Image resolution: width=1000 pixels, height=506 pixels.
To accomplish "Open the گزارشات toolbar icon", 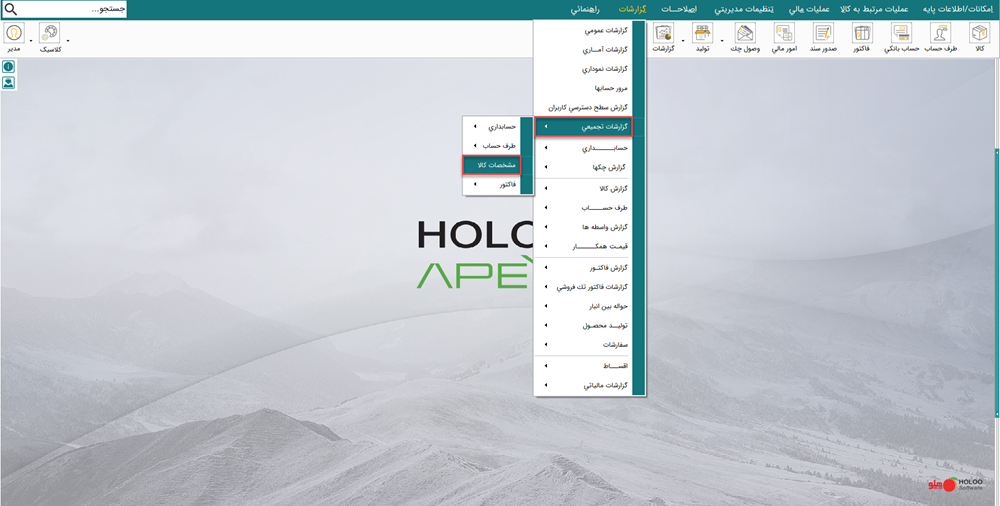I will pos(664,38).
